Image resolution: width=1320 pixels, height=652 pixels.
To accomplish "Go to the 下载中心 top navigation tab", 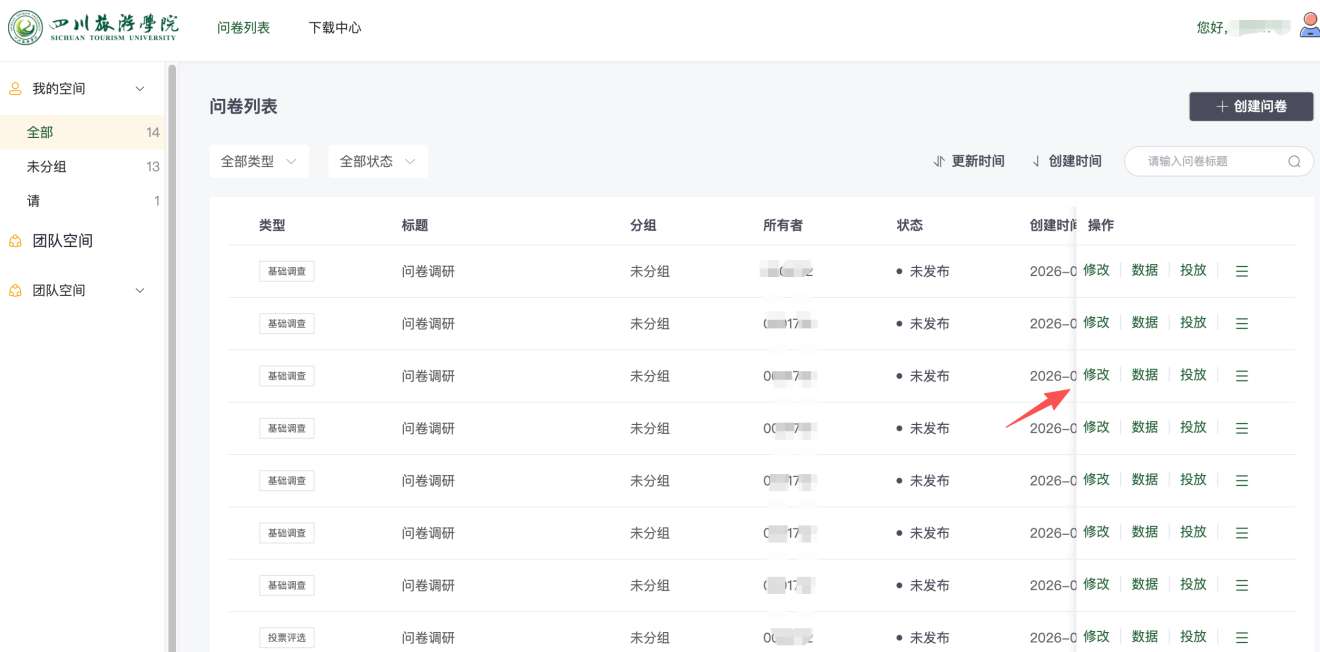I will point(335,28).
